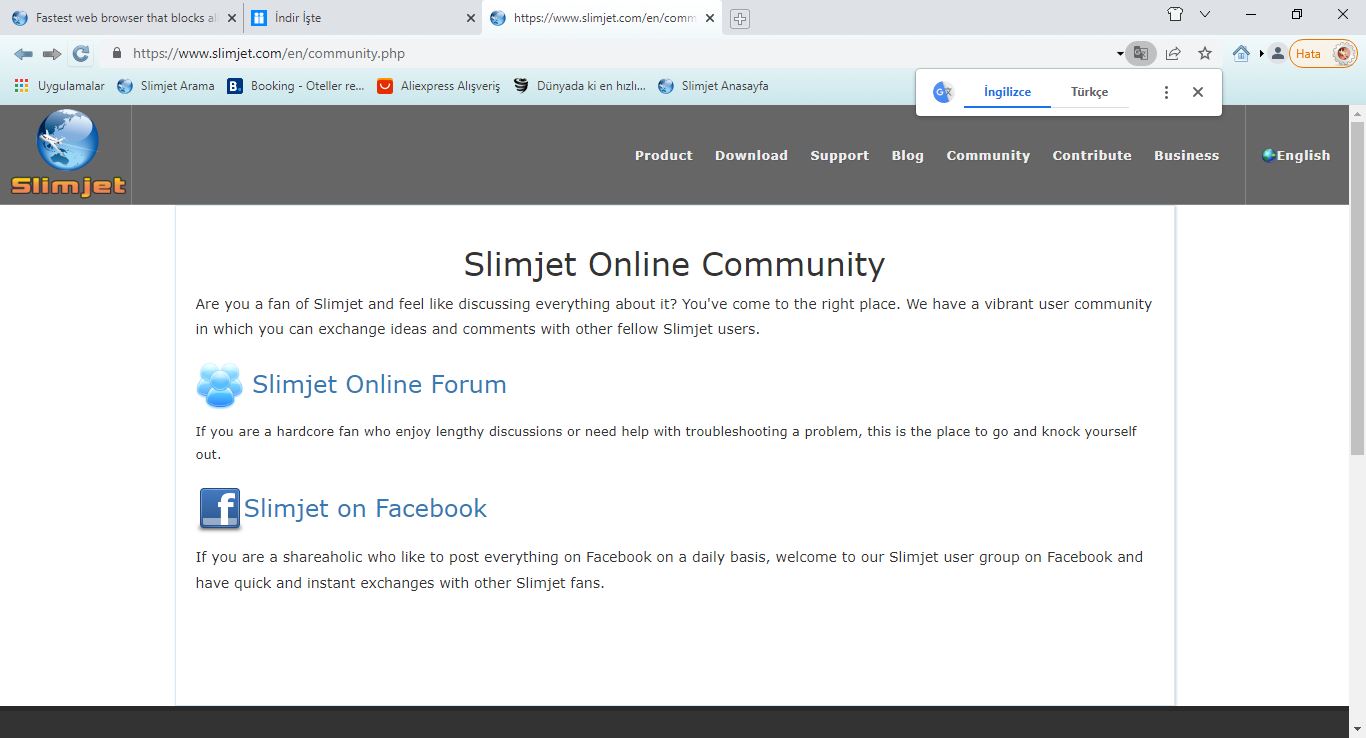Go forward with the right arrow button

click(52, 54)
